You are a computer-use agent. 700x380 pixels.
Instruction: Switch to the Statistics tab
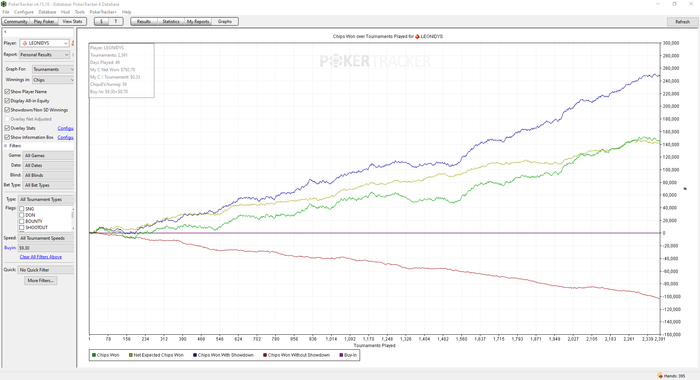pos(171,21)
